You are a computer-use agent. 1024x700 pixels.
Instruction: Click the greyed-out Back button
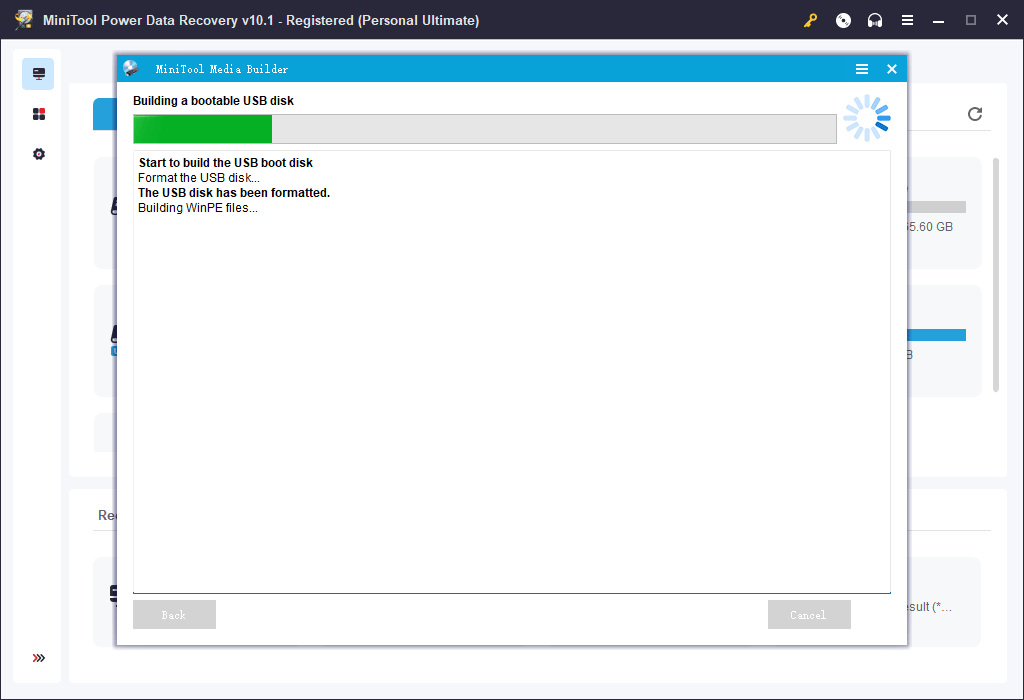click(174, 614)
